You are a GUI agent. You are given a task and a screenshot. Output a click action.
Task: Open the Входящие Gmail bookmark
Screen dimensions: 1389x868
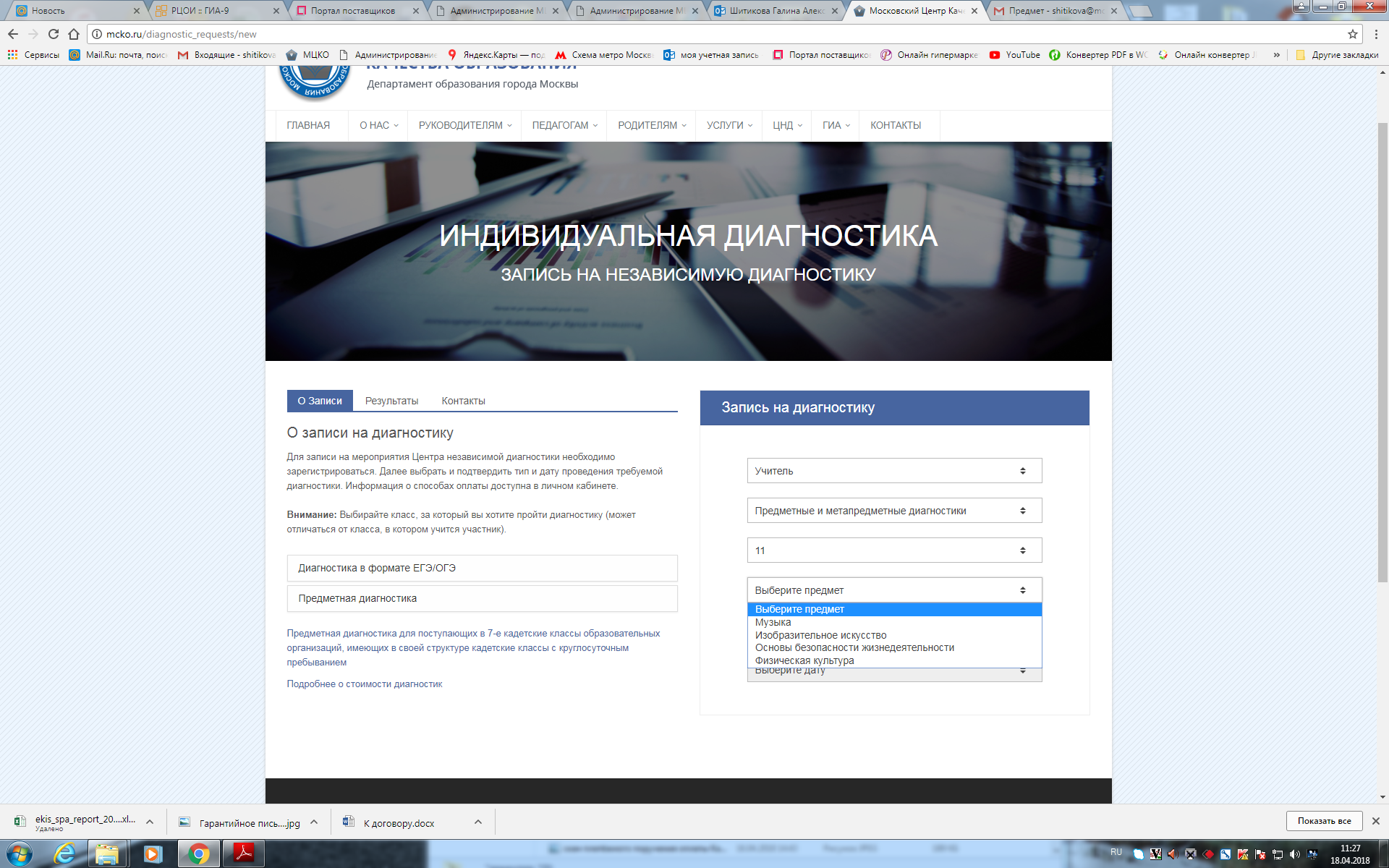[x=227, y=55]
